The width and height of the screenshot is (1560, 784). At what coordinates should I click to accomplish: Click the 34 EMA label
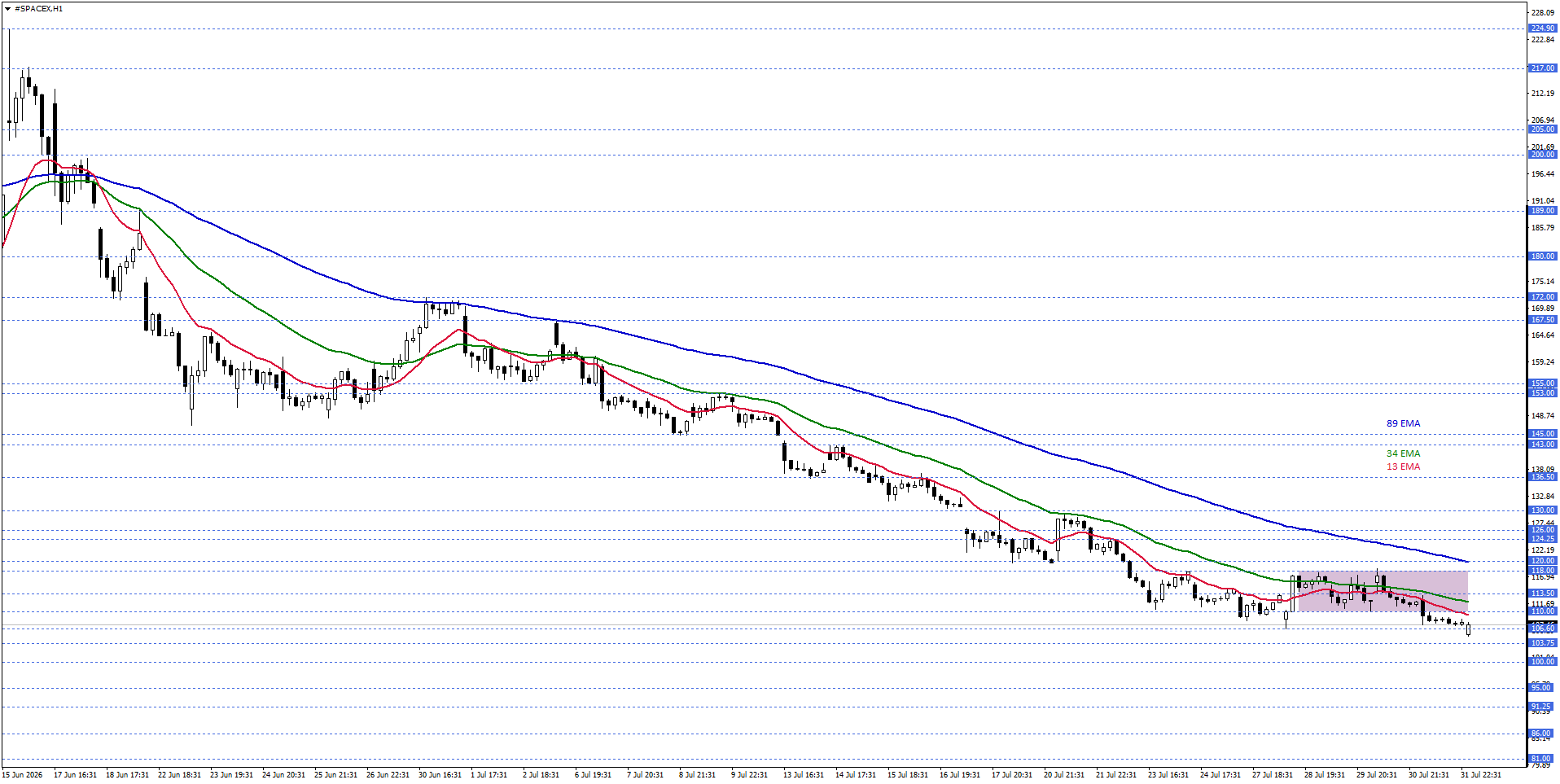coord(1403,453)
